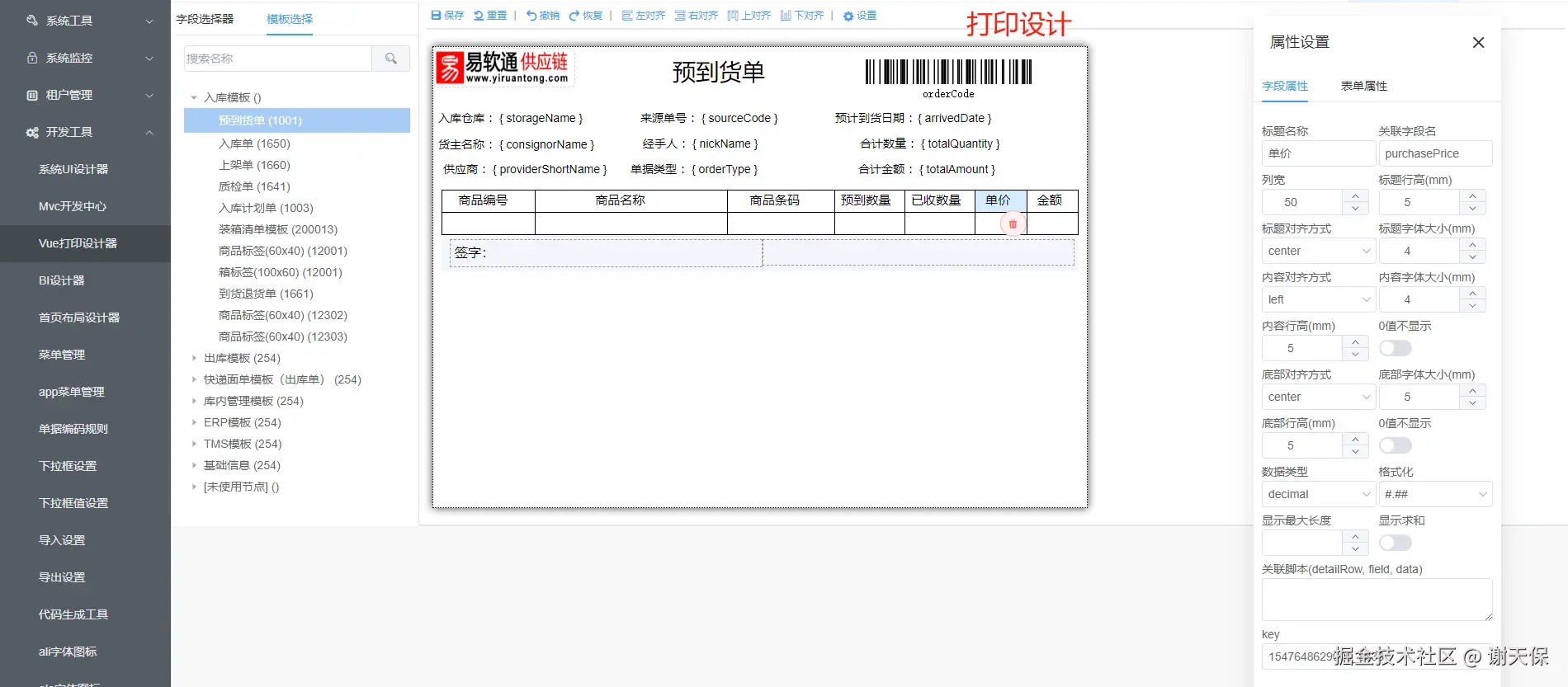Align left using the 左对齐 icon
The height and width of the screenshot is (687, 1568).
click(x=627, y=16)
